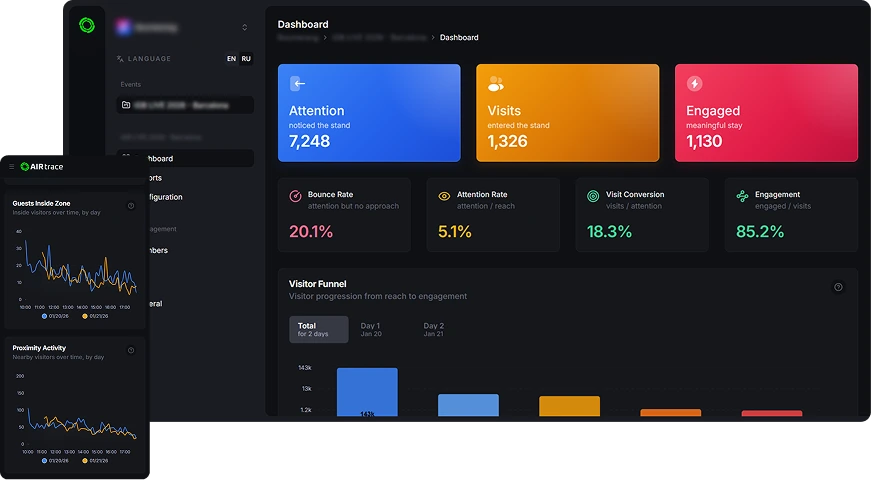Toggle the 01/20/26 series in Guests Inside Zone legend

coord(55,316)
